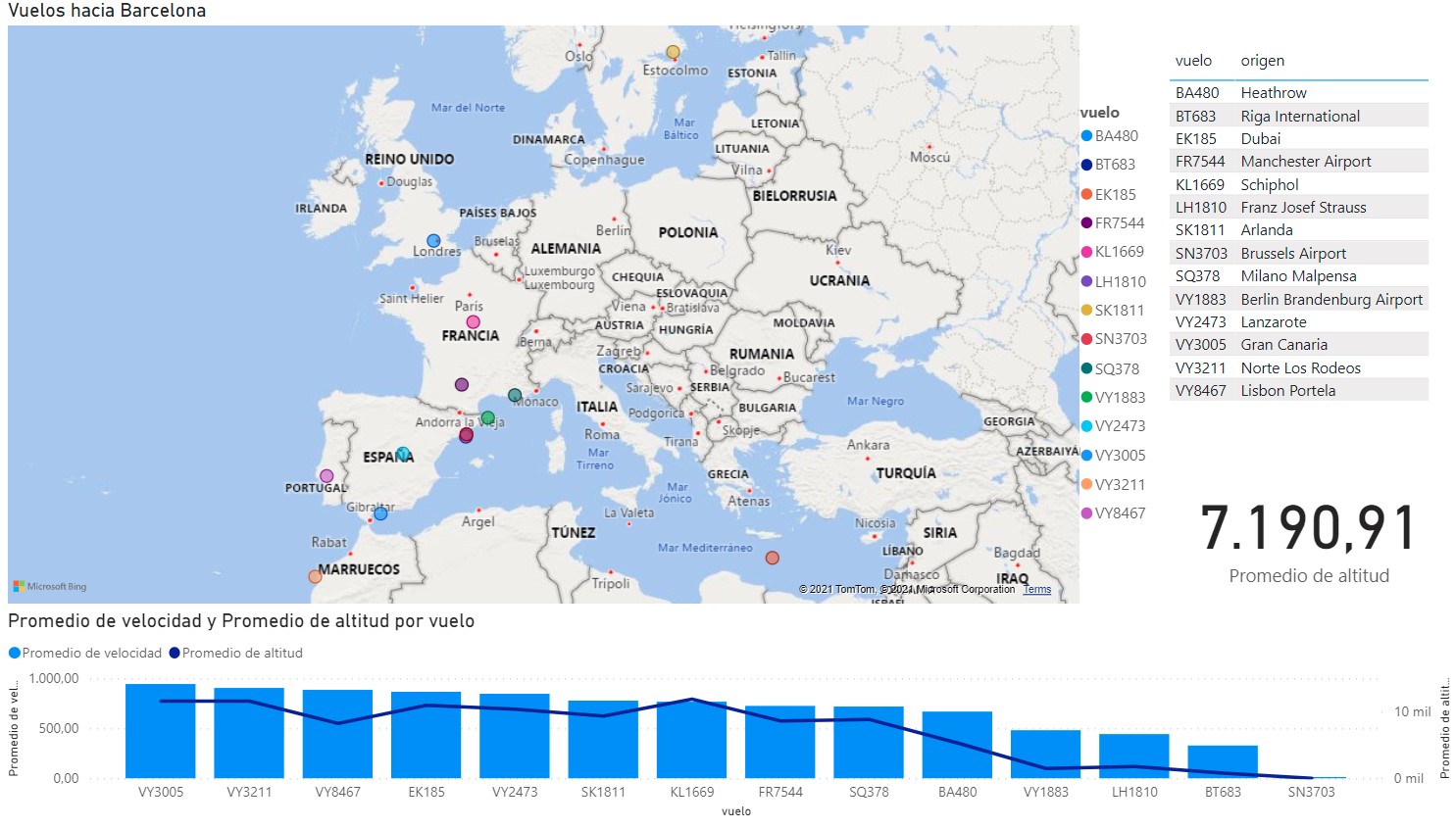The image size is (1456, 829).
Task: Click Promedio de altitud in the chart legend
Action: click(241, 653)
